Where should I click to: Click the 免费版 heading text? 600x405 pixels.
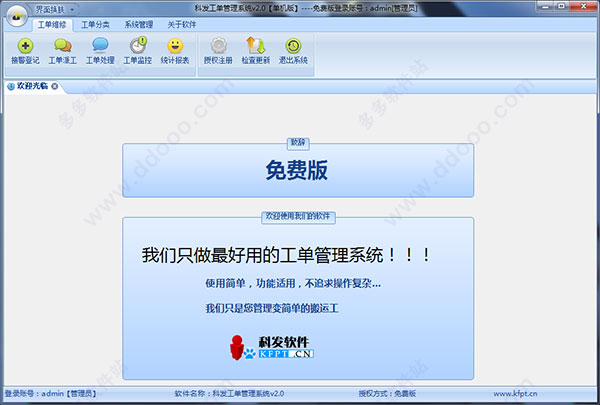coord(297,170)
